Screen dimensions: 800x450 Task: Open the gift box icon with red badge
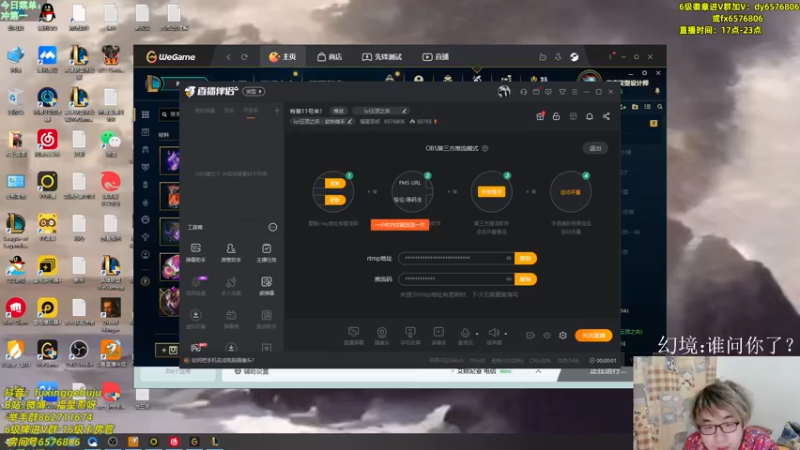(x=540, y=116)
